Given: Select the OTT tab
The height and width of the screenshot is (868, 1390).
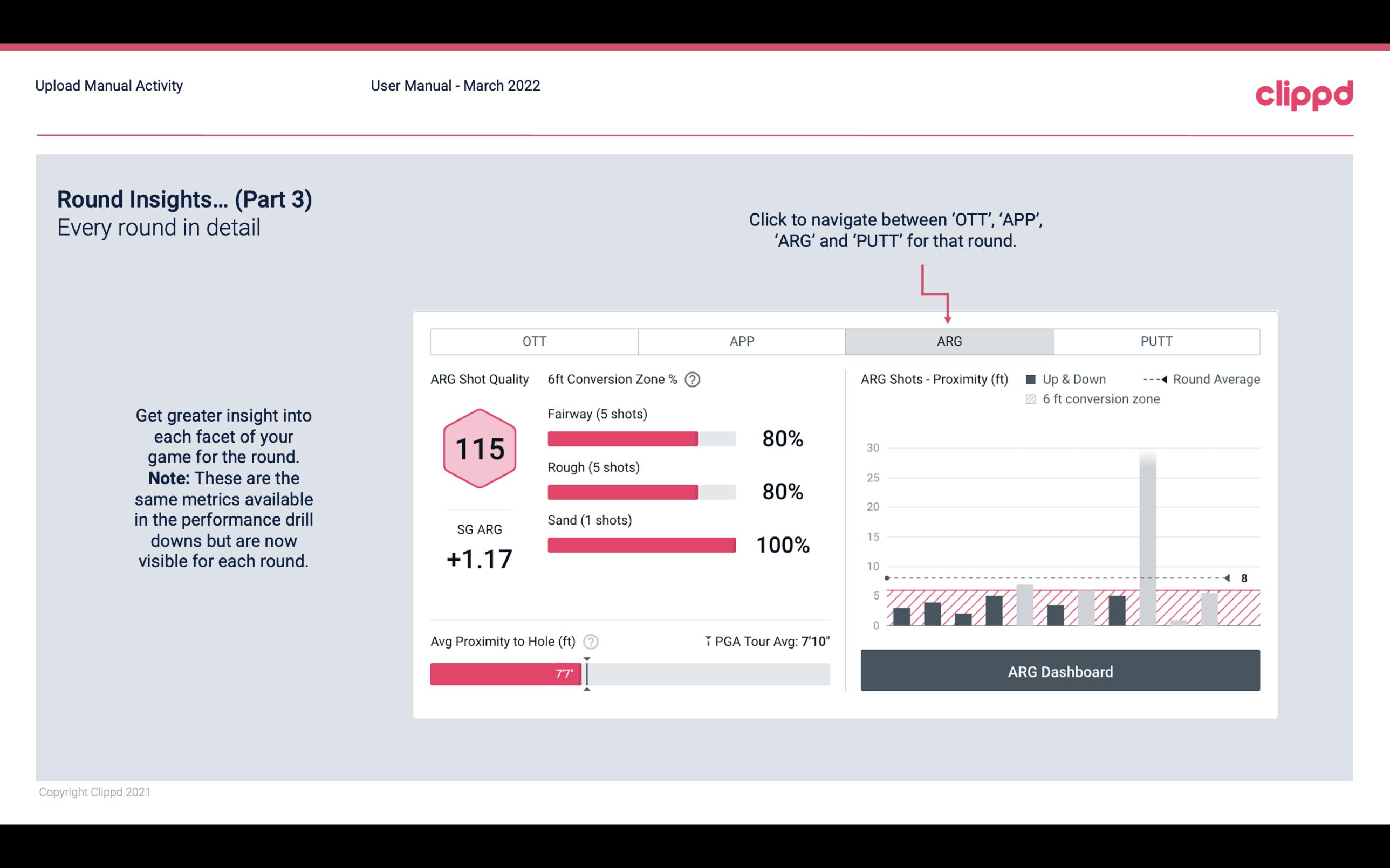Looking at the screenshot, I should click(534, 340).
